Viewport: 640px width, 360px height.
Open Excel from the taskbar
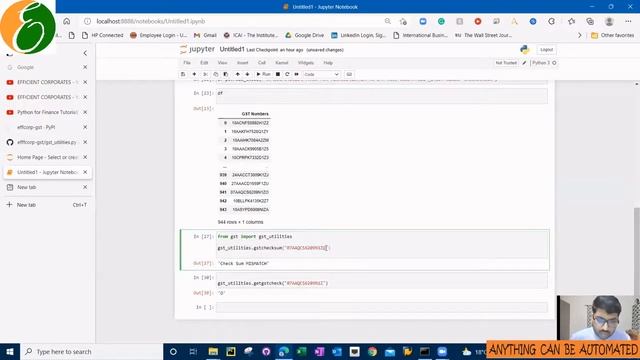302,351
